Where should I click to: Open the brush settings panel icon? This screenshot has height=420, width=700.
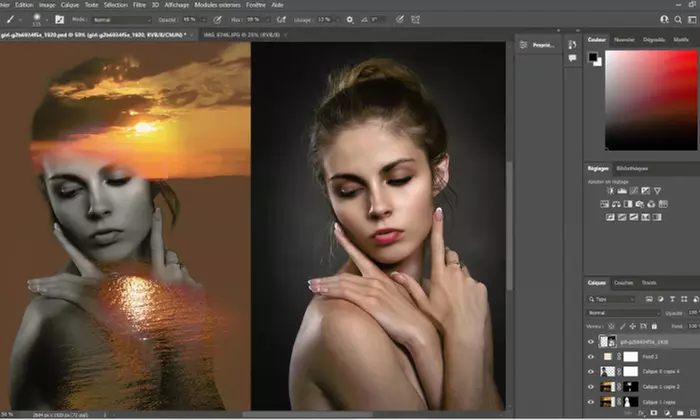pyautogui.click(x=59, y=20)
